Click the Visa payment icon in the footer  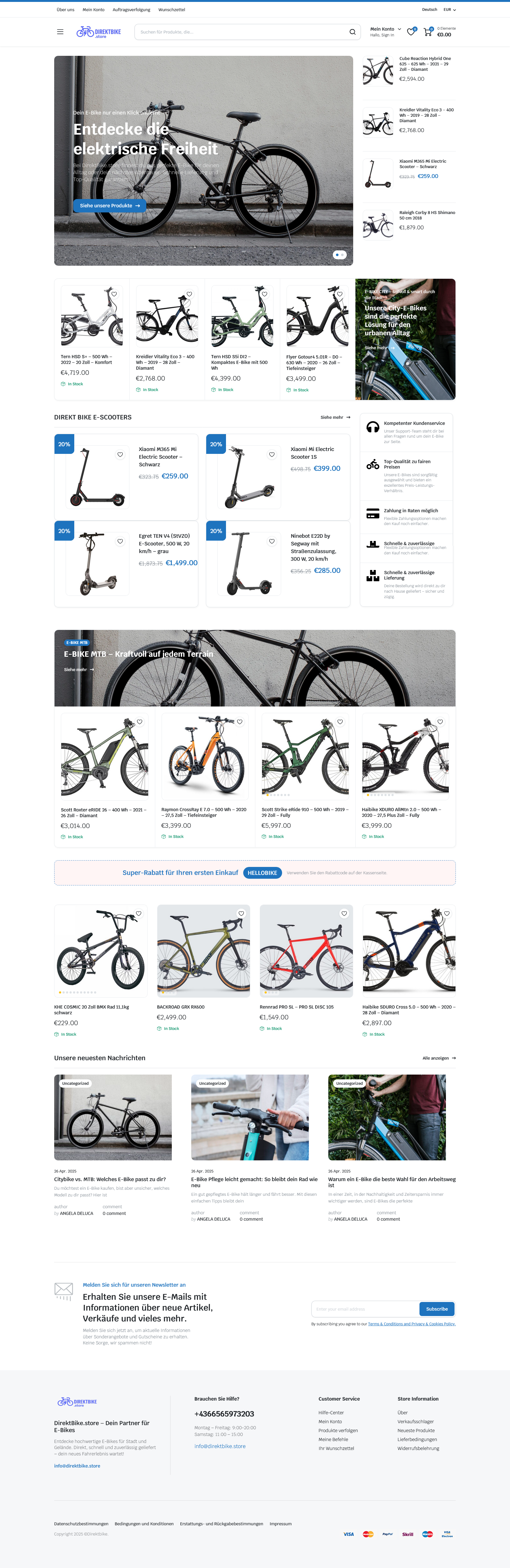tap(349, 1534)
